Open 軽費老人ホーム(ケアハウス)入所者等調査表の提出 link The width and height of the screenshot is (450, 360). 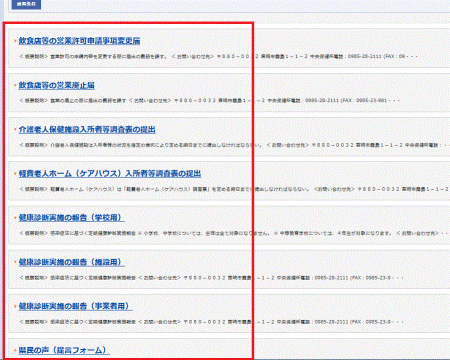(110, 174)
